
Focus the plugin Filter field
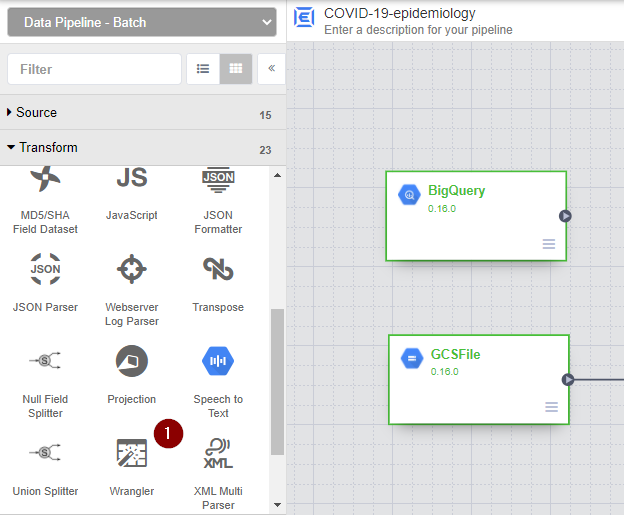point(94,69)
